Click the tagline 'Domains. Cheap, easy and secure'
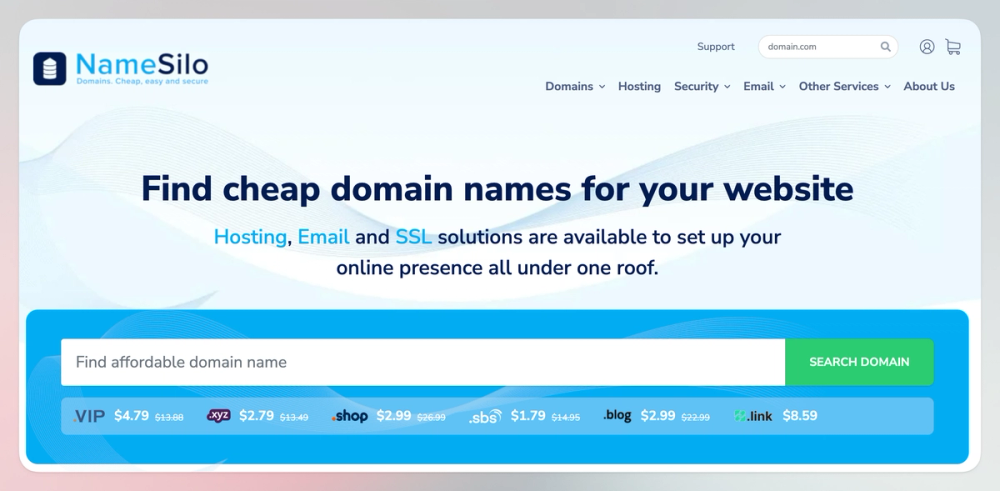Viewport: 1000px width, 491px height. 142,82
